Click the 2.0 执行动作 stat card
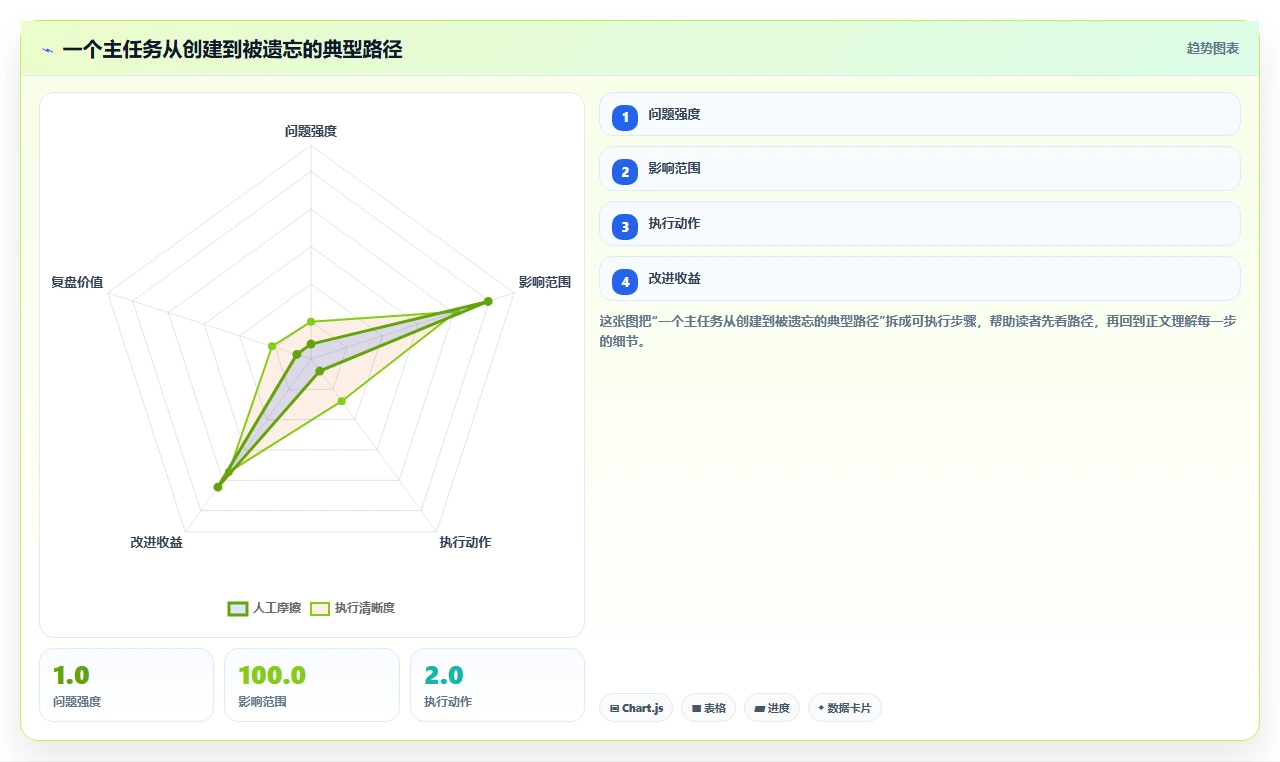Image resolution: width=1280 pixels, height=762 pixels. click(497, 685)
